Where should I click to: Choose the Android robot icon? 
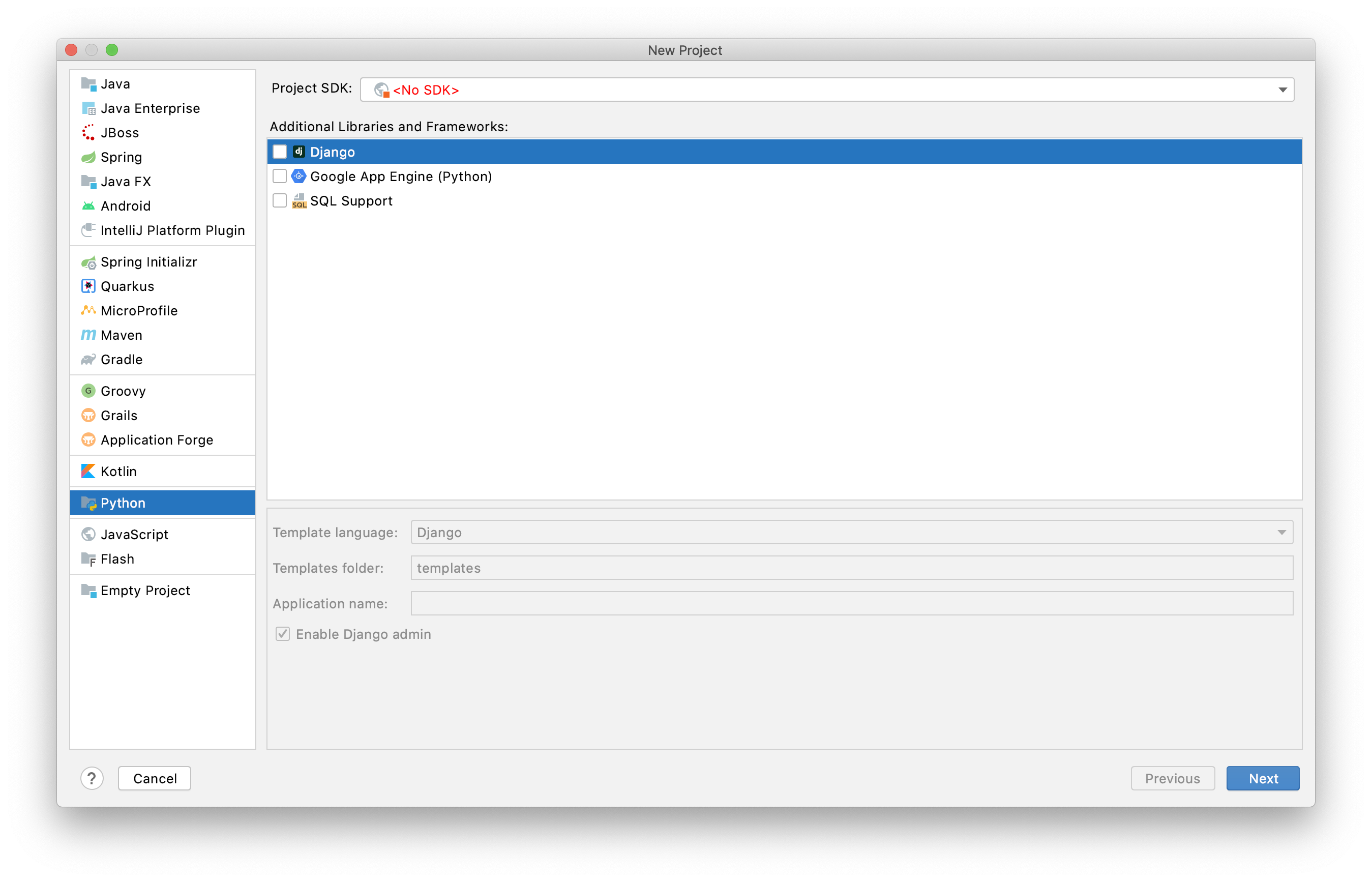pyautogui.click(x=88, y=205)
